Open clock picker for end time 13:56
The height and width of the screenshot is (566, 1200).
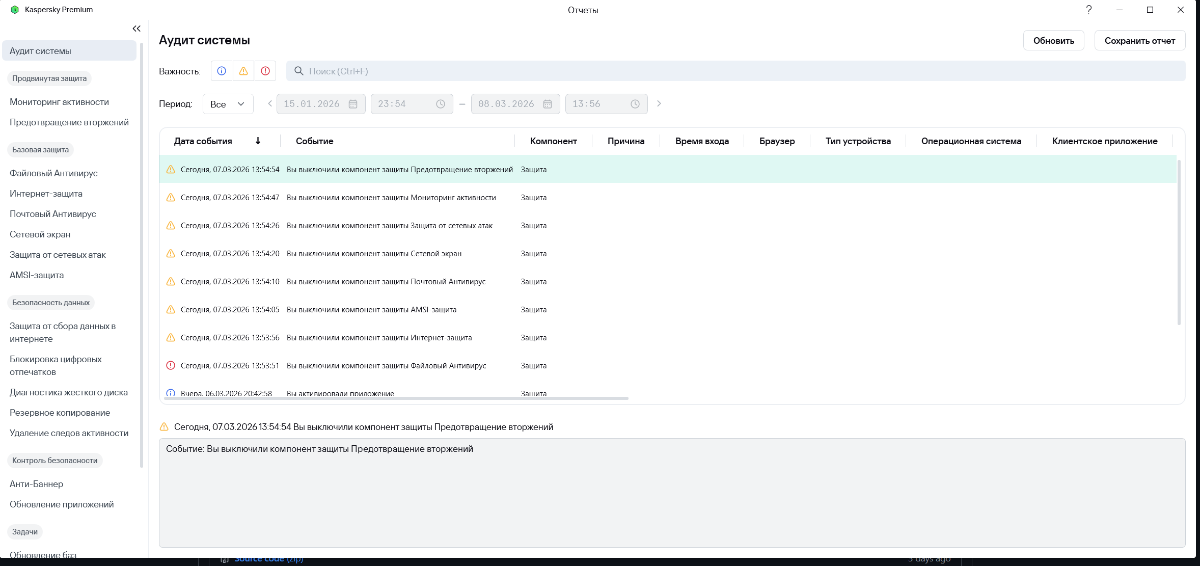pos(634,104)
